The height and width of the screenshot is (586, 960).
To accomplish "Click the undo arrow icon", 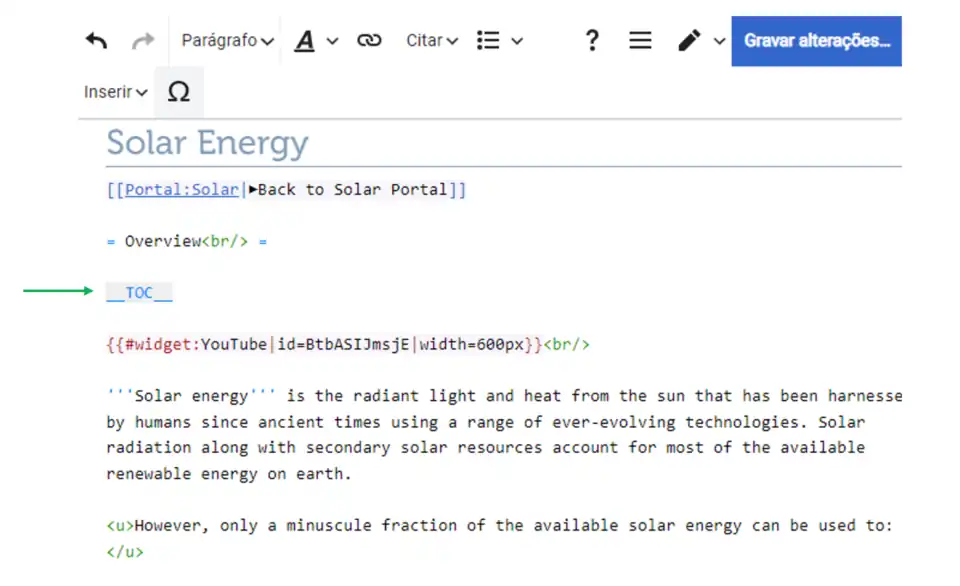I will point(96,41).
